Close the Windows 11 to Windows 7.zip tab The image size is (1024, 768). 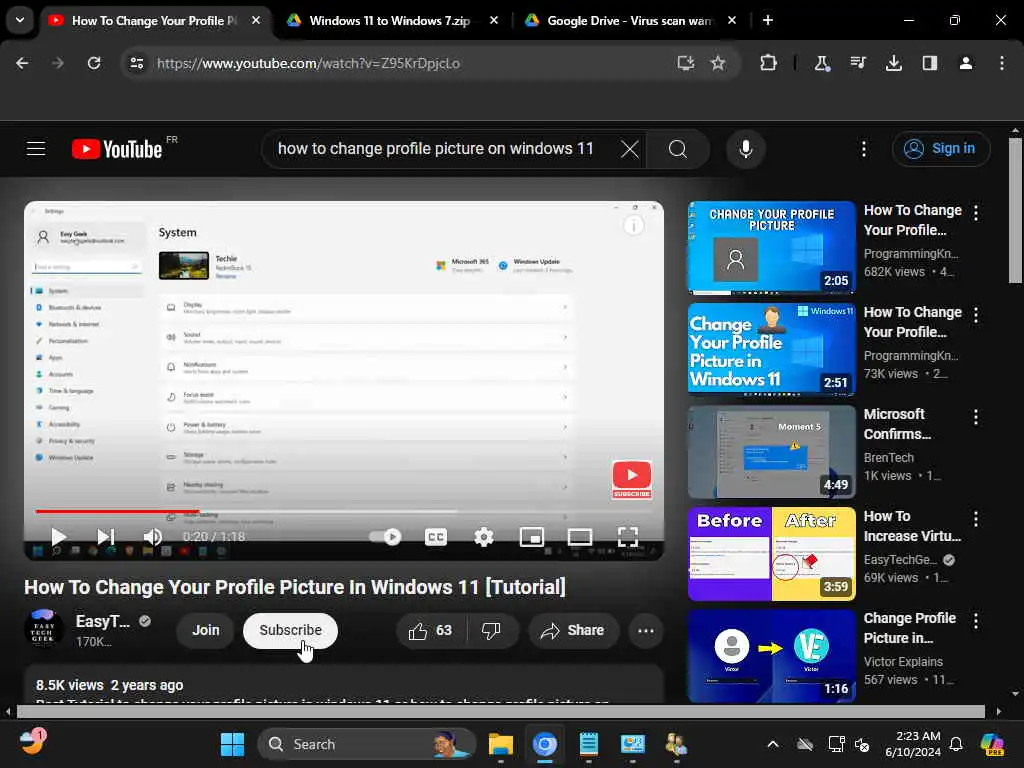(x=494, y=20)
